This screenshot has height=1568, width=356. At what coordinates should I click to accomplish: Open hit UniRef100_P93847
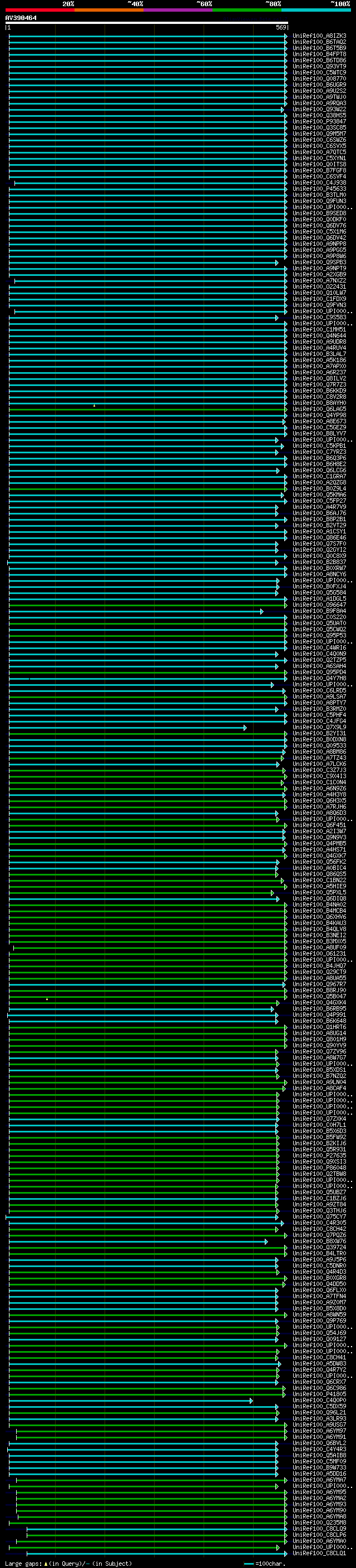(x=319, y=122)
